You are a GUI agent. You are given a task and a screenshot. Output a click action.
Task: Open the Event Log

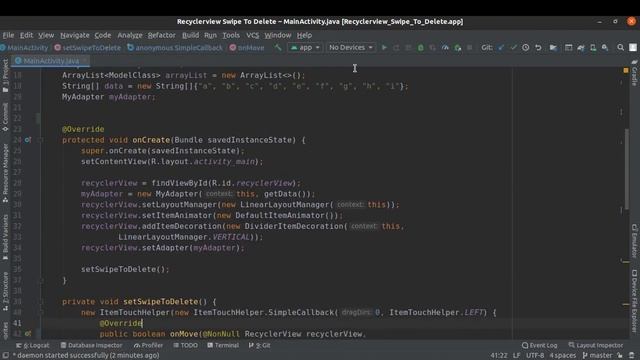pyautogui.click(x=540, y=345)
